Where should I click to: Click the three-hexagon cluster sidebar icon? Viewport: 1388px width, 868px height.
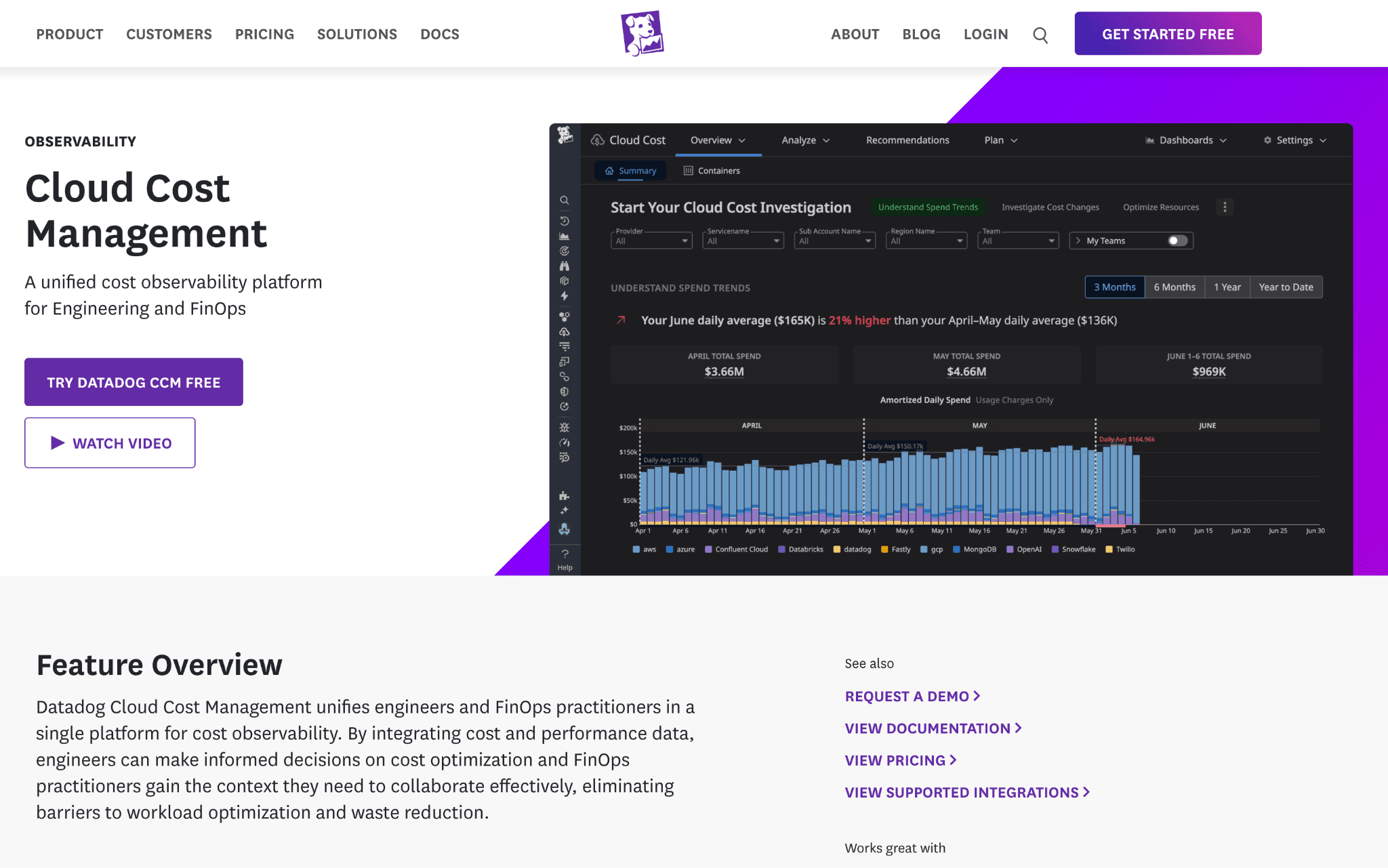click(564, 316)
